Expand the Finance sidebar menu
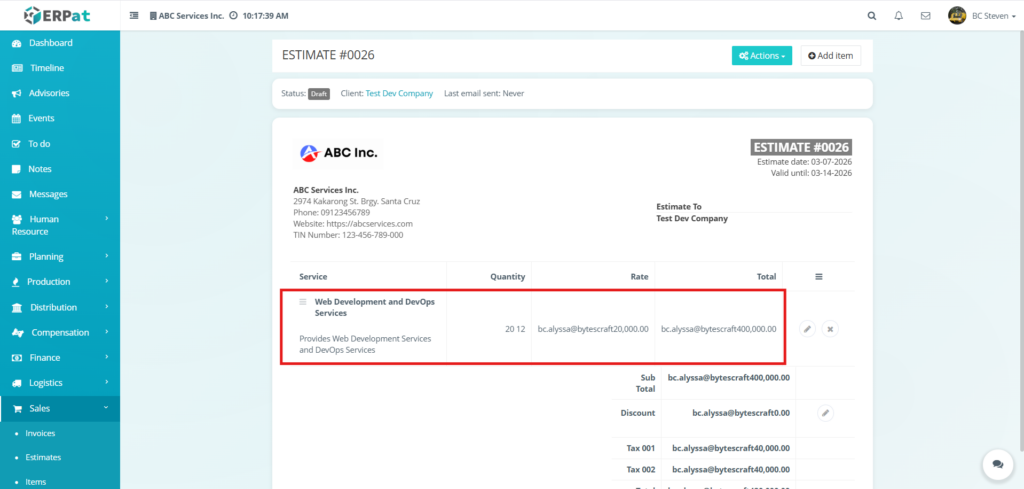 coord(59,357)
